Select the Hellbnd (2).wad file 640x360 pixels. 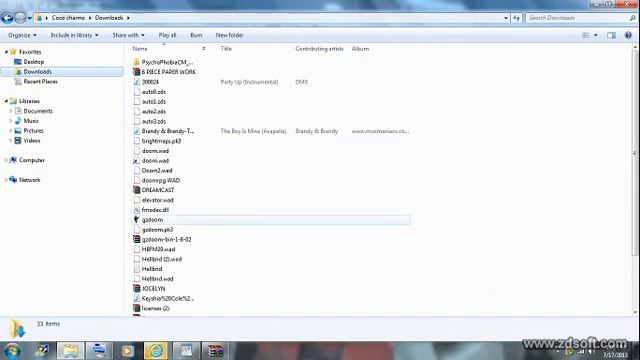tap(161, 259)
